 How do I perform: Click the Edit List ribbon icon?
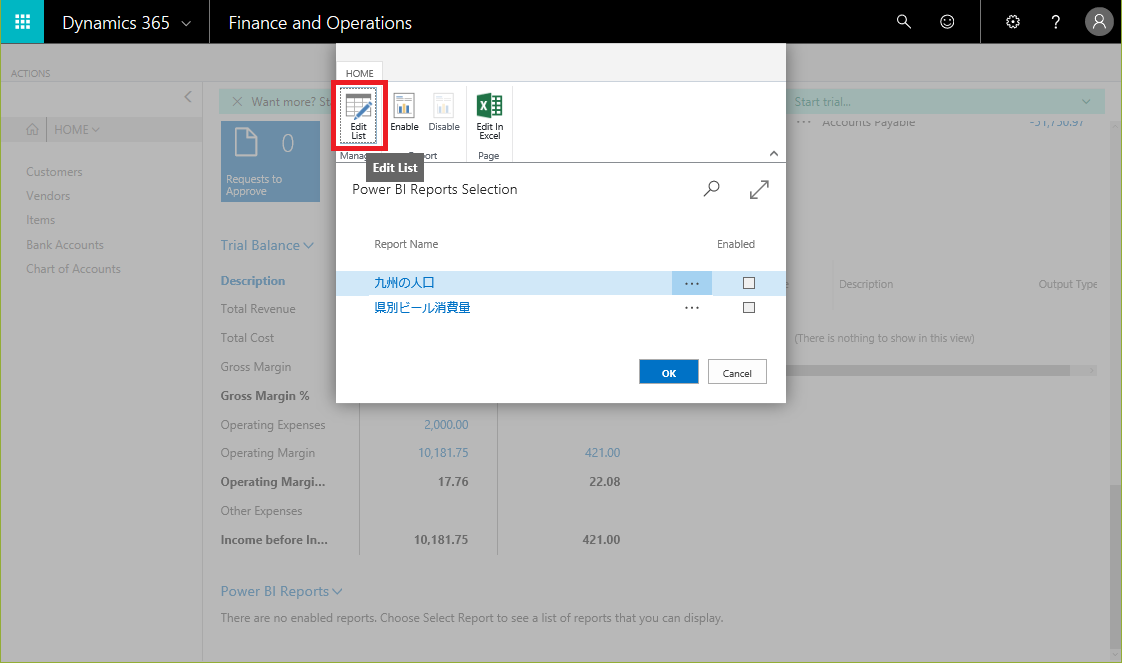[358, 116]
